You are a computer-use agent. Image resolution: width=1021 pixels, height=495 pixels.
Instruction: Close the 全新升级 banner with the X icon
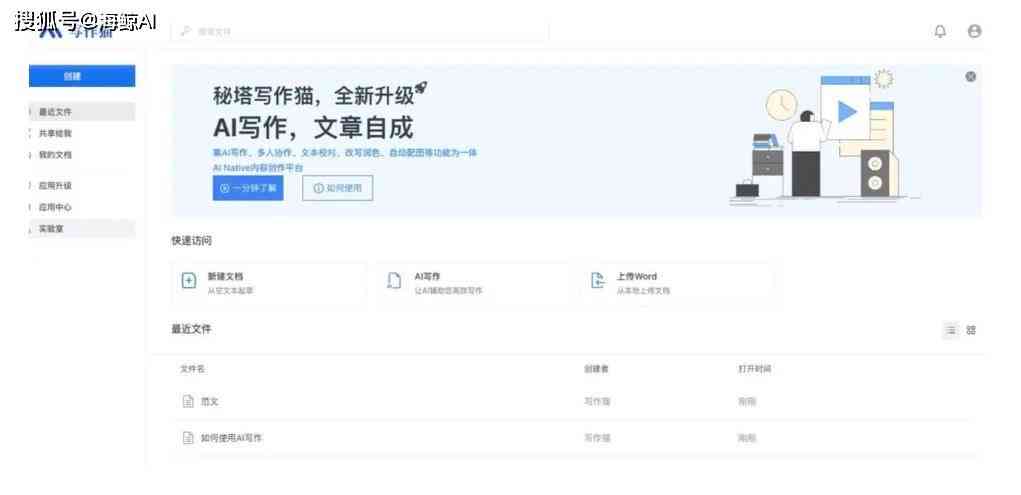970,76
